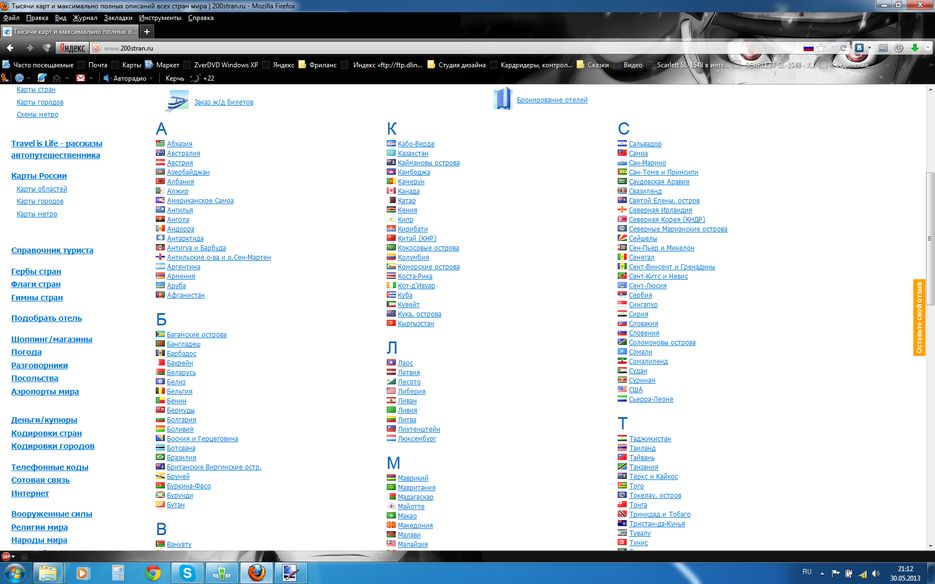Open the Казахстан country link
935x584 pixels.
click(x=413, y=153)
